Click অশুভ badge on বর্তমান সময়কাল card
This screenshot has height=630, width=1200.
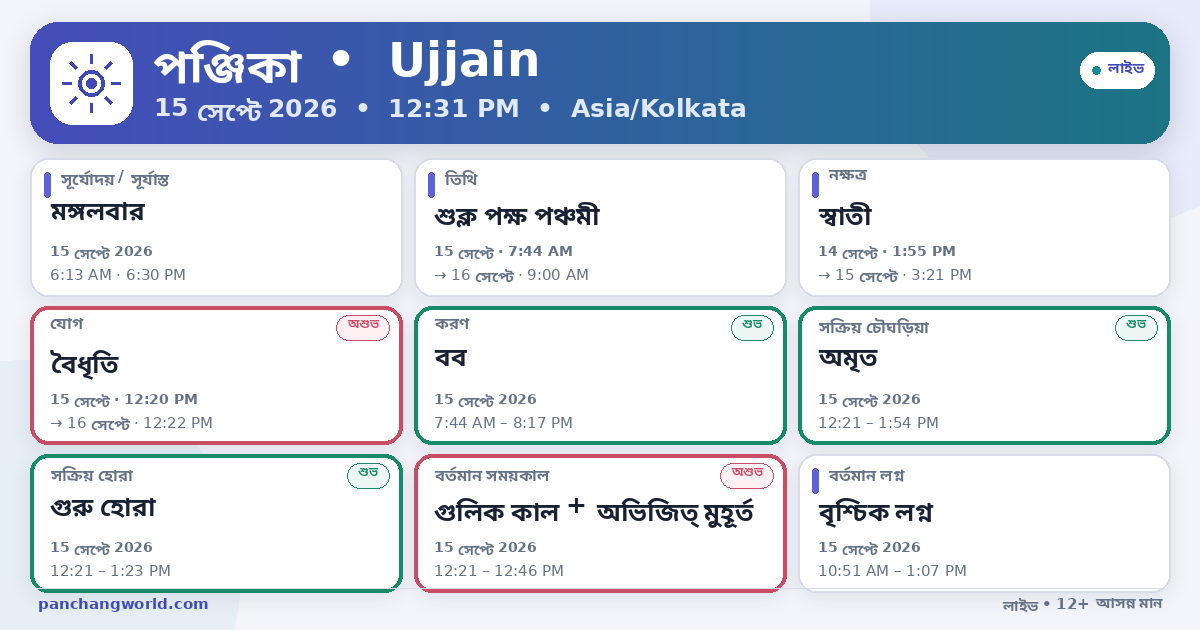[x=747, y=475]
